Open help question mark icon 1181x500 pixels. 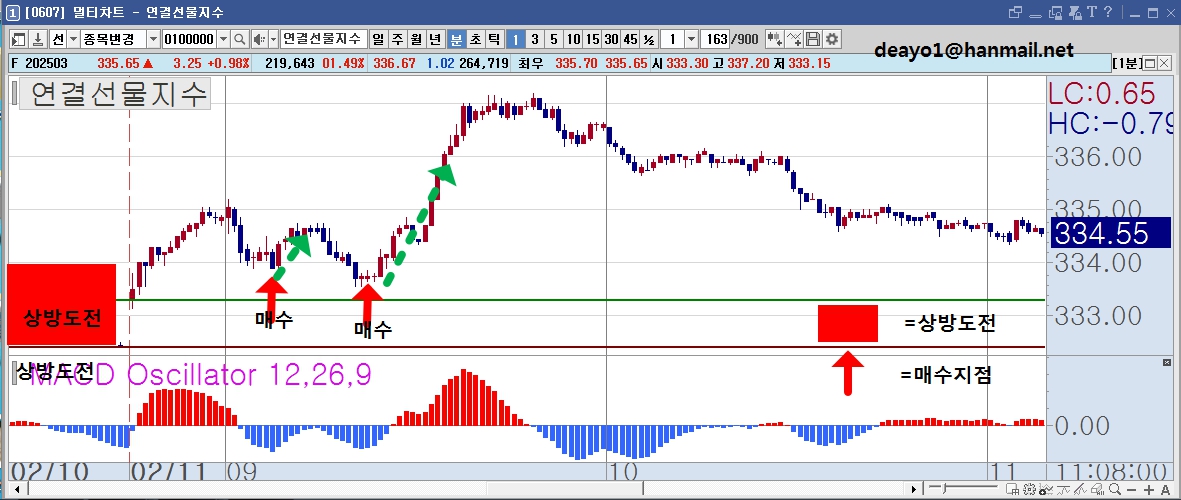1108,11
